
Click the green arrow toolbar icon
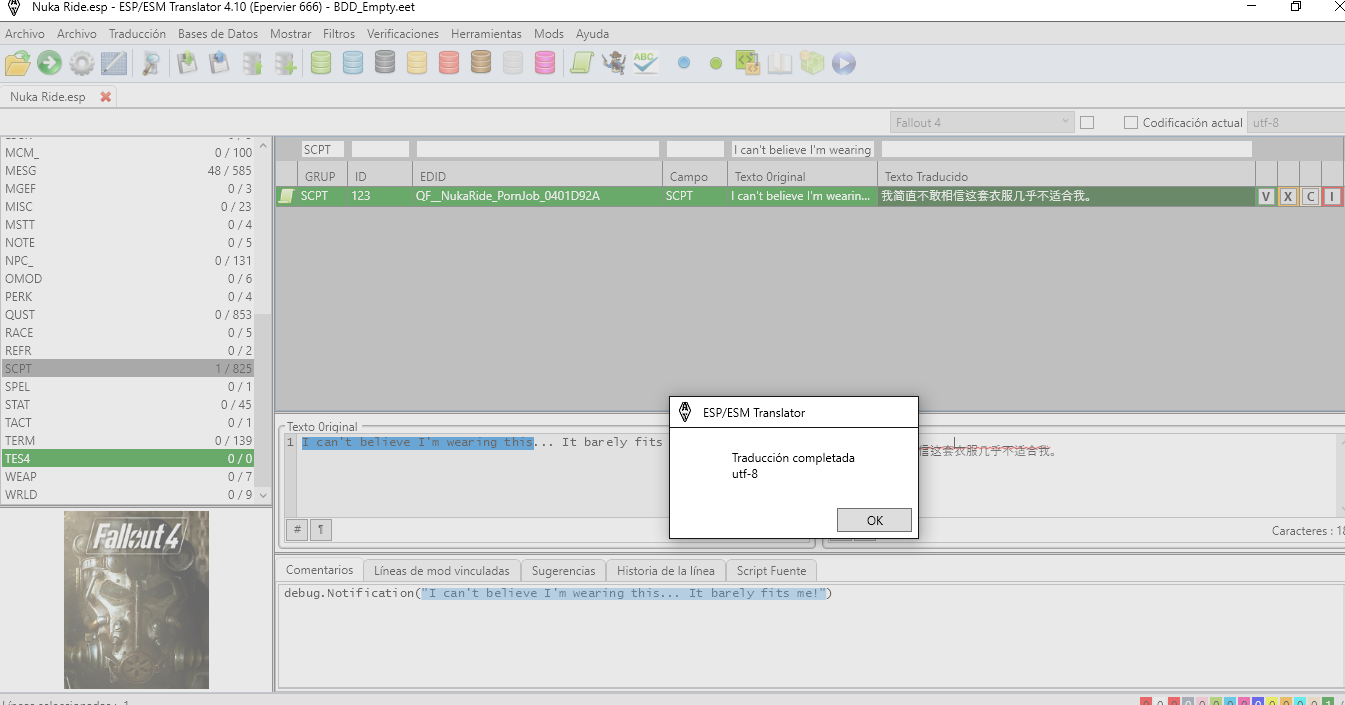coord(49,64)
